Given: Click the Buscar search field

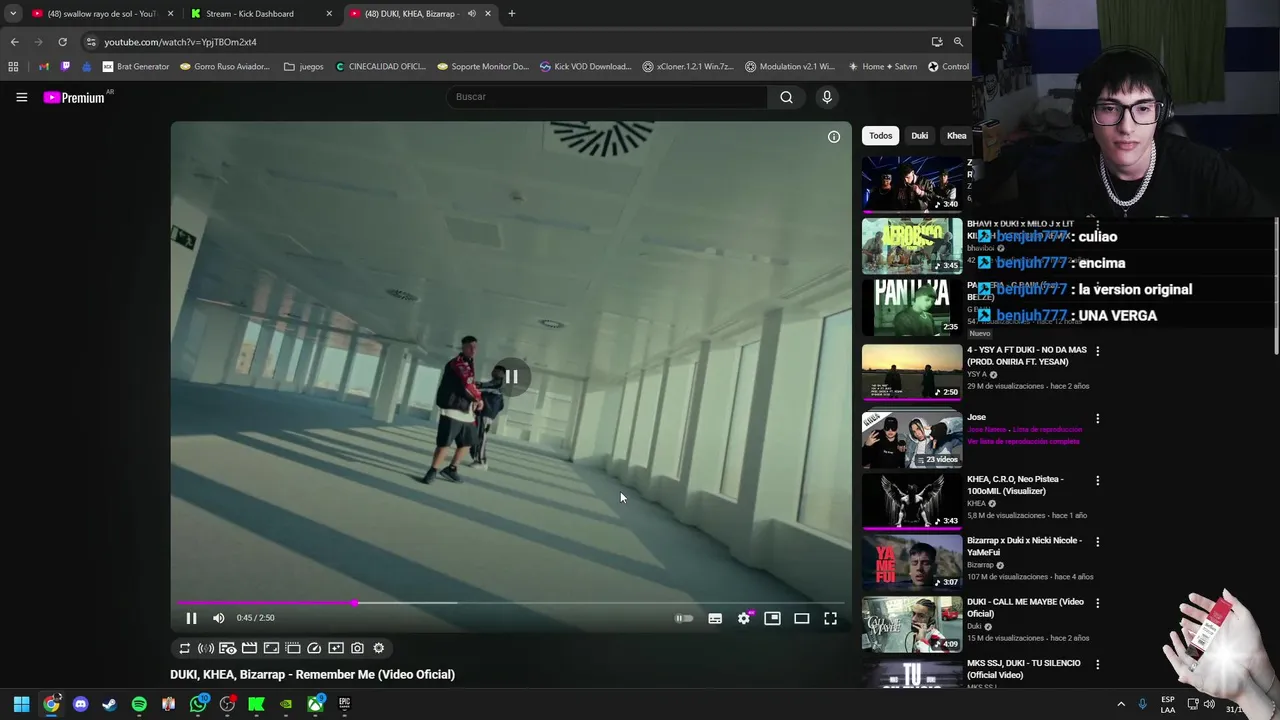Looking at the screenshot, I should [x=607, y=97].
